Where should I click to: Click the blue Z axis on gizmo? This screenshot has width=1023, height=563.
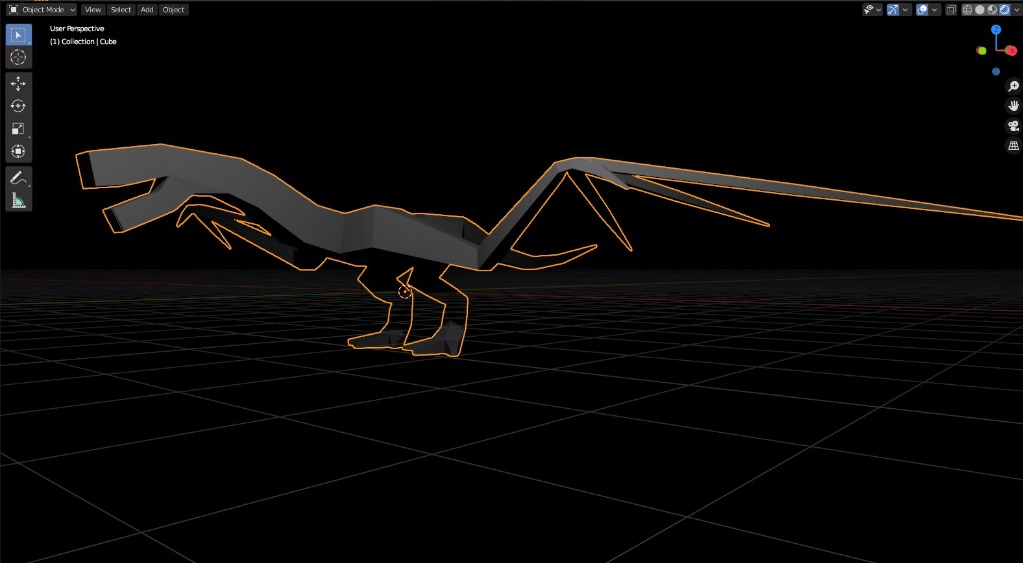pos(996,30)
